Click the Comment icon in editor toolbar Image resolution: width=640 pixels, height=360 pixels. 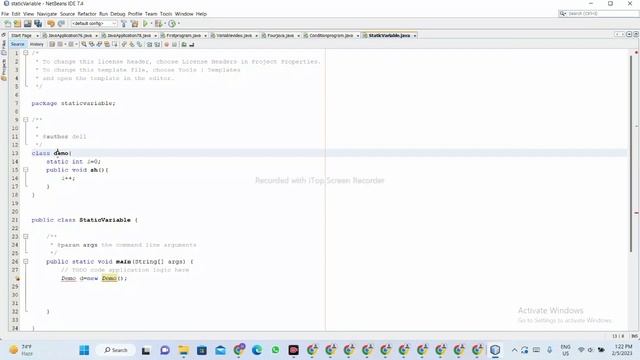[x=184, y=44]
